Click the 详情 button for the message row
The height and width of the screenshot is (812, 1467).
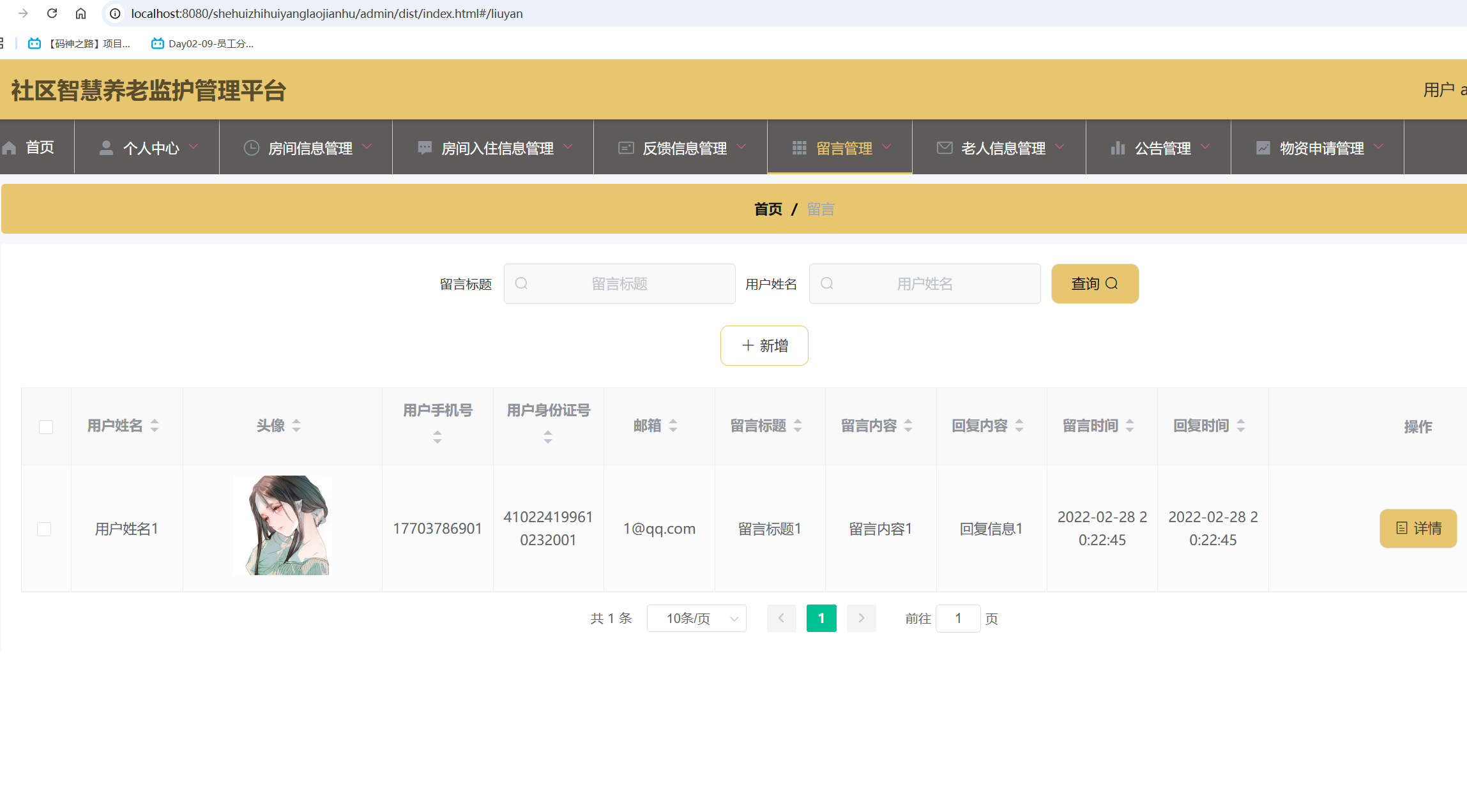click(1418, 529)
